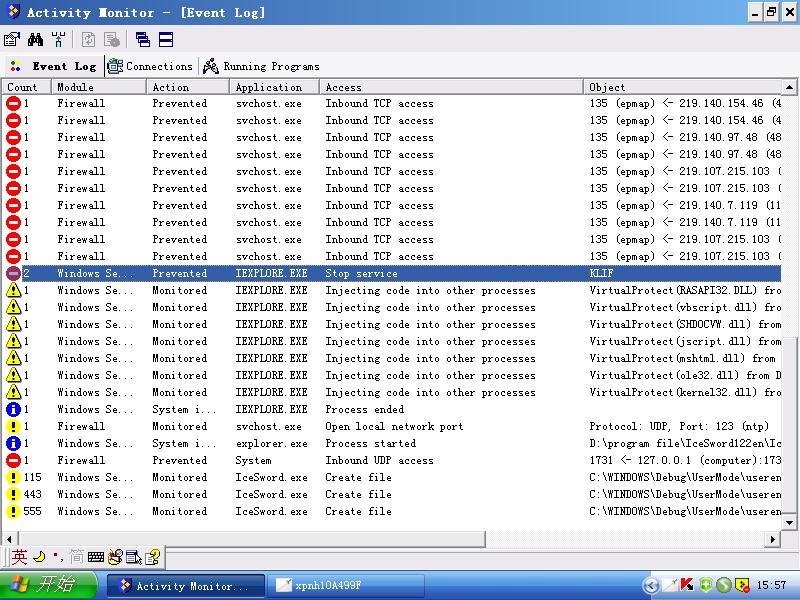This screenshot has width=800, height=600.
Task: Click exclamation icon of the 555 count row
Action: pos(13,511)
